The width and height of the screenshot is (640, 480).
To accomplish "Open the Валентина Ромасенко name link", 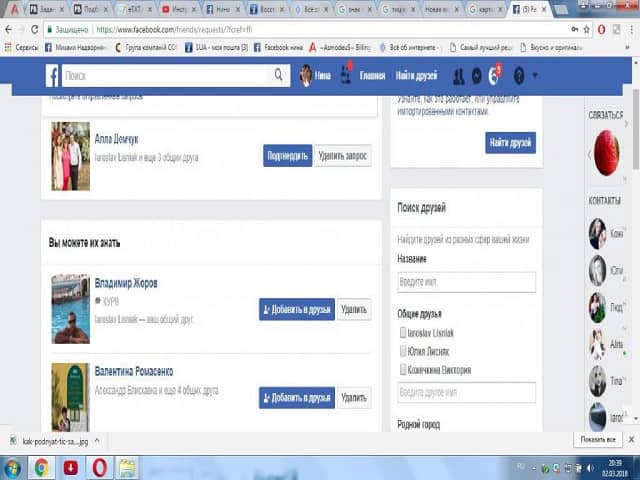I will point(134,371).
